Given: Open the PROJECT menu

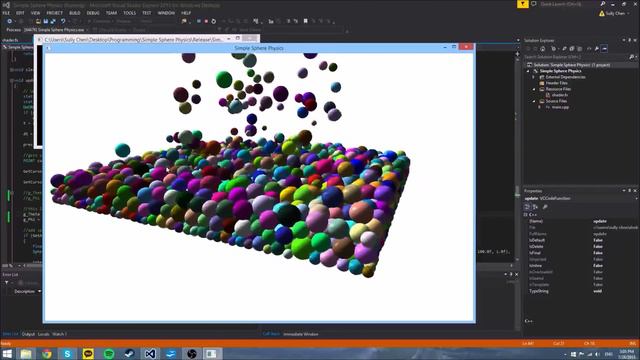Looking at the screenshot, I should click(54, 13).
